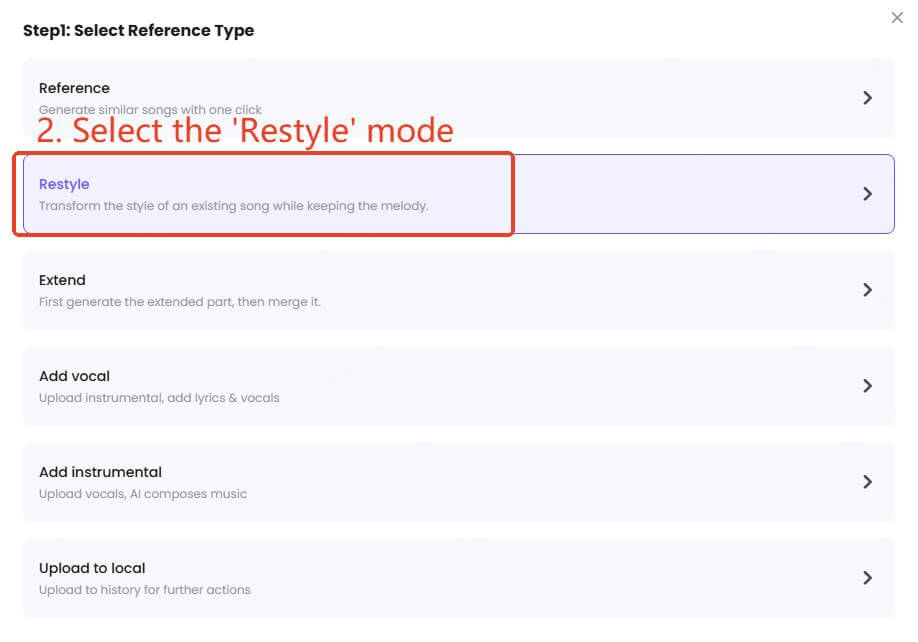918x642 pixels.
Task: Click the 'Upload to history for further actions' text
Action: click(x=145, y=589)
